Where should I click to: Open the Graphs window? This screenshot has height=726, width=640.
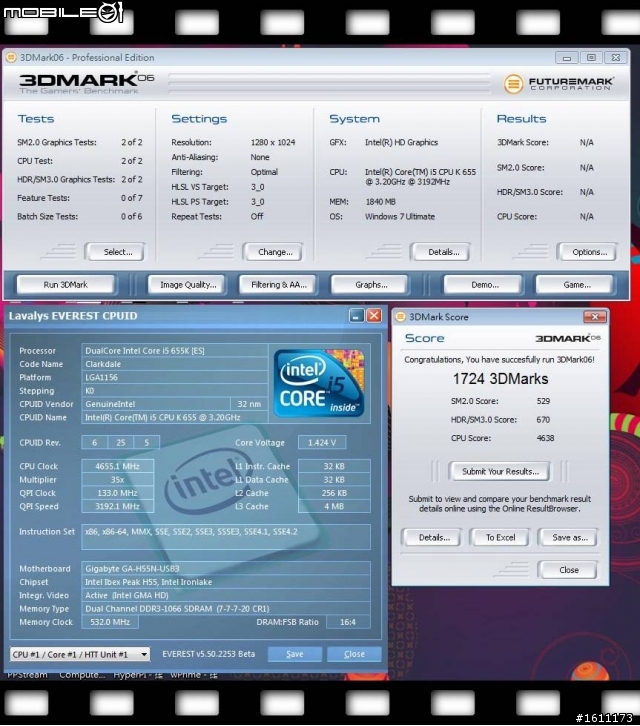pos(371,285)
